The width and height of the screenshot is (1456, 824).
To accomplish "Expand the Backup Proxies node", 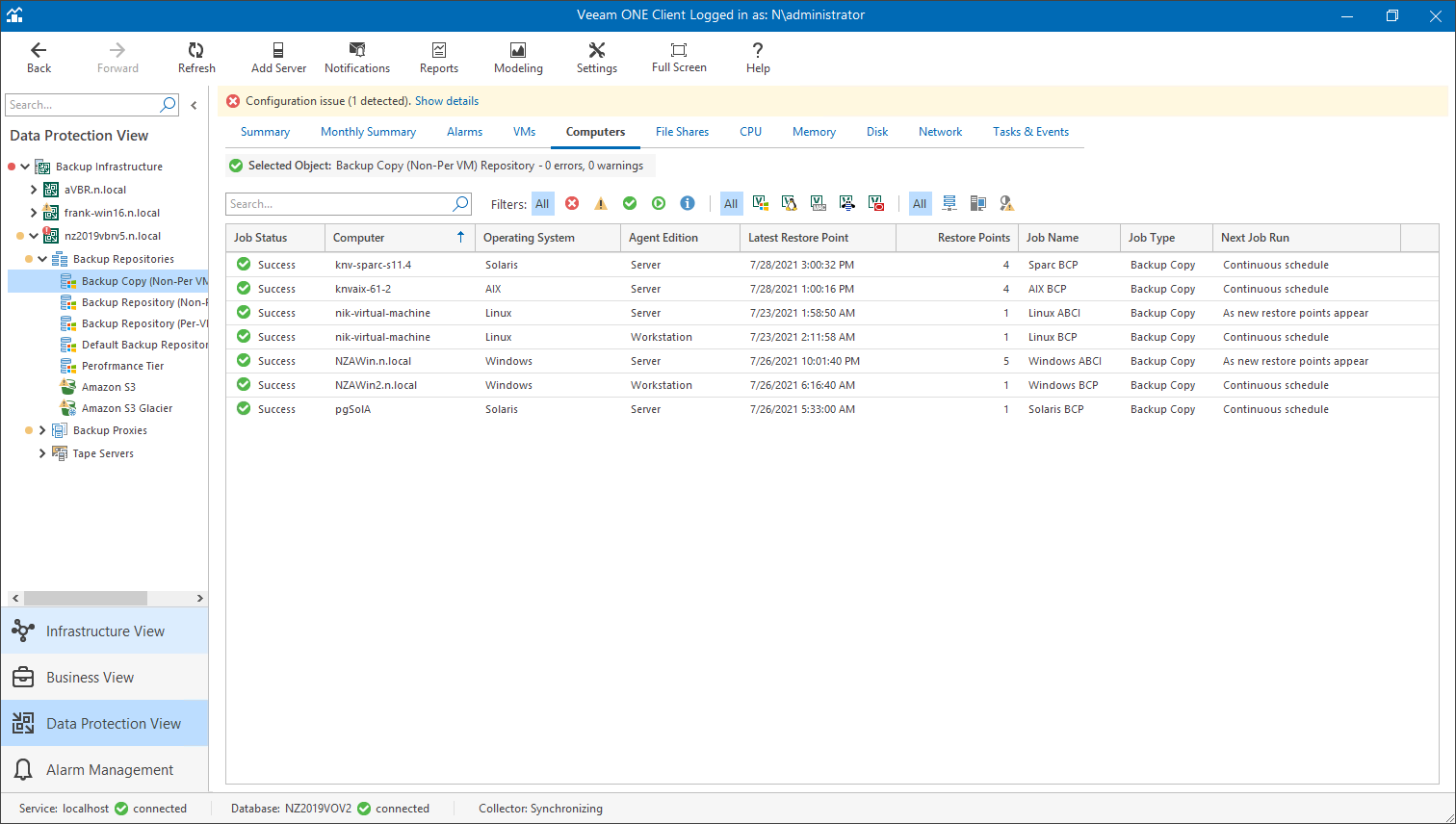I will click(42, 430).
